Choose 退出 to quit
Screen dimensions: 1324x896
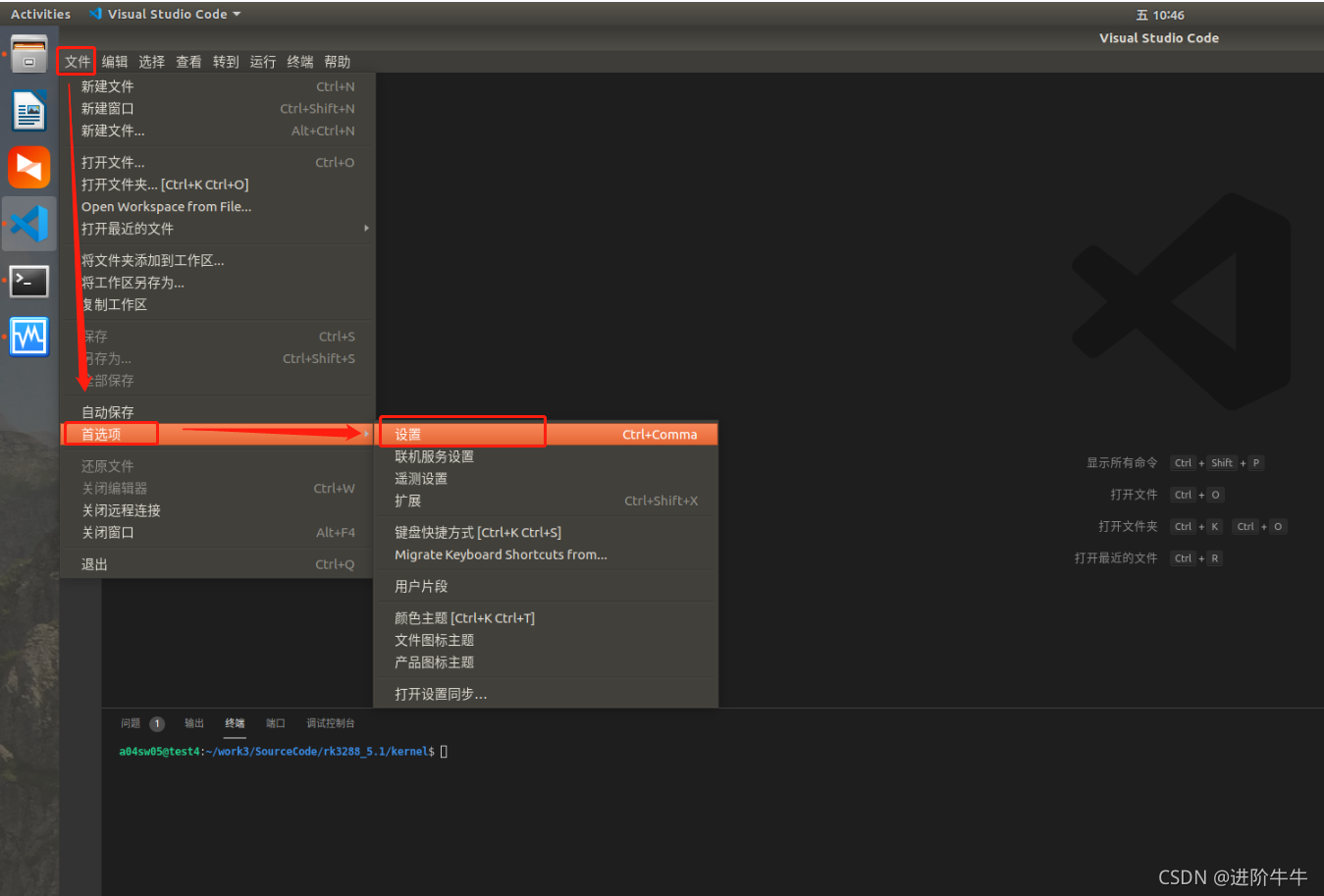218,564
